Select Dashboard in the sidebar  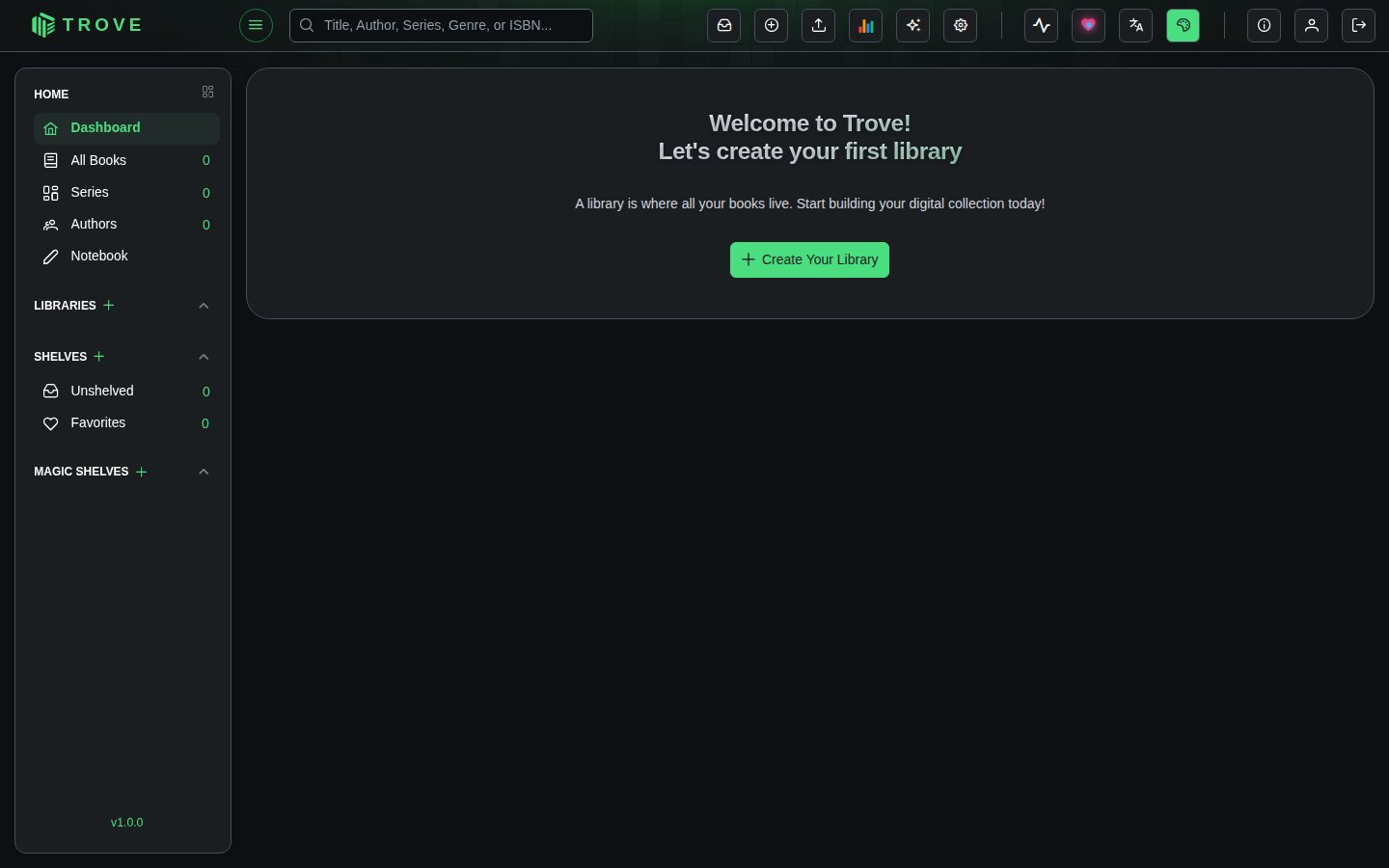pos(126,128)
